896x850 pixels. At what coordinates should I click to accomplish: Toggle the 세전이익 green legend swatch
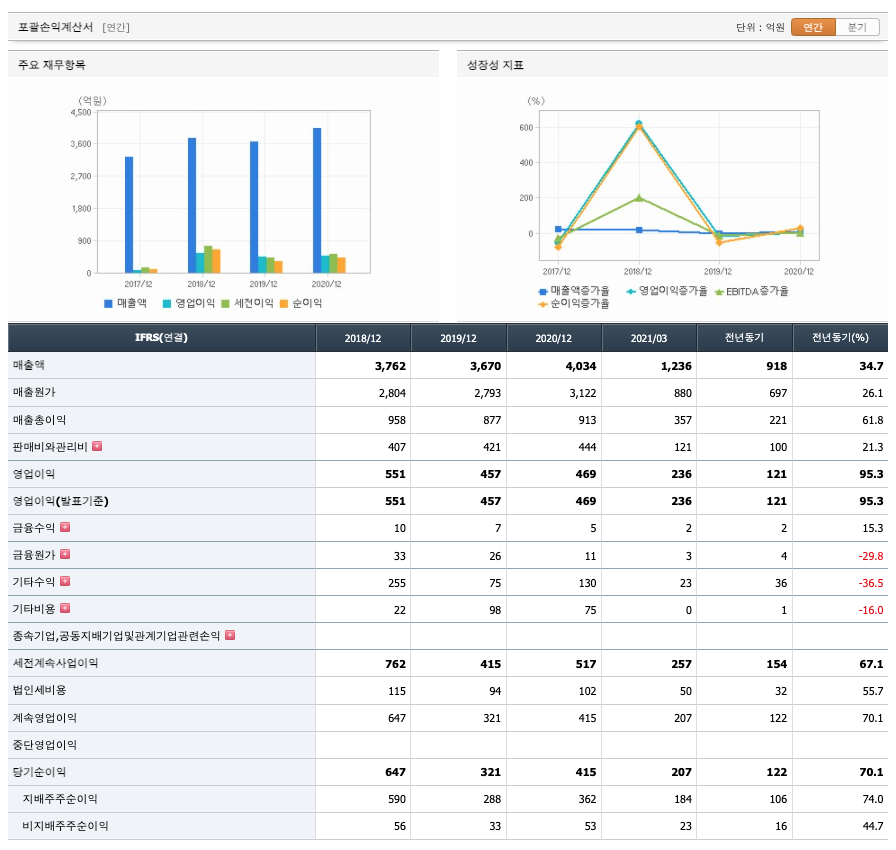(x=225, y=303)
